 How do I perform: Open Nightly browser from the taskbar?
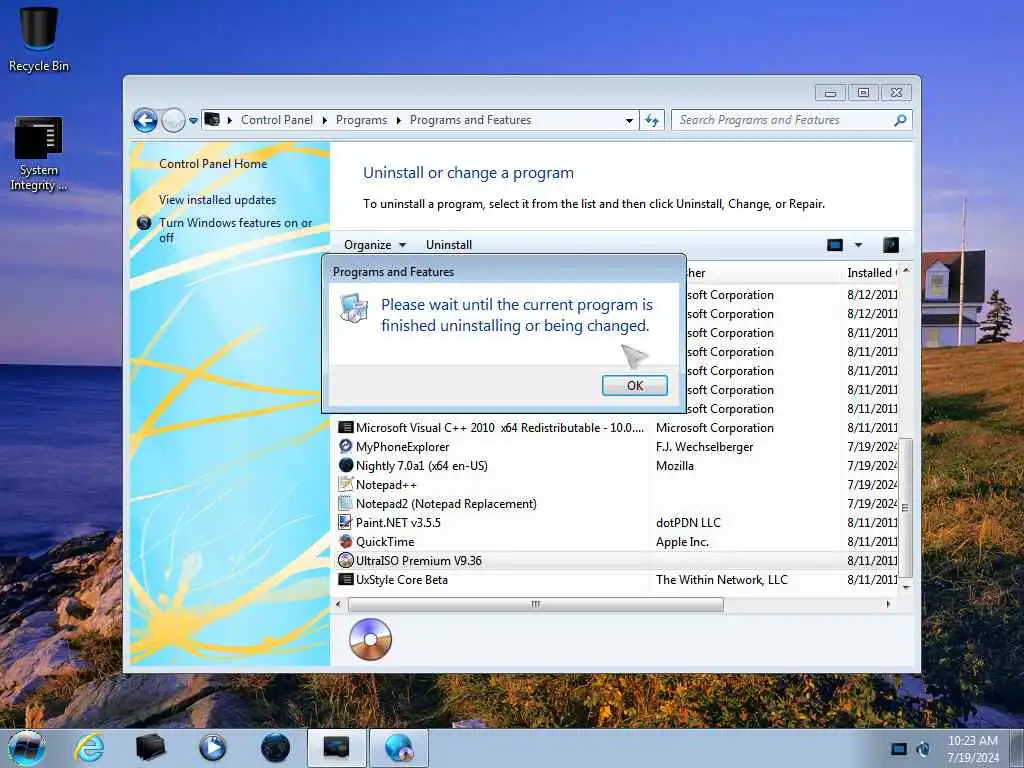[x=275, y=748]
